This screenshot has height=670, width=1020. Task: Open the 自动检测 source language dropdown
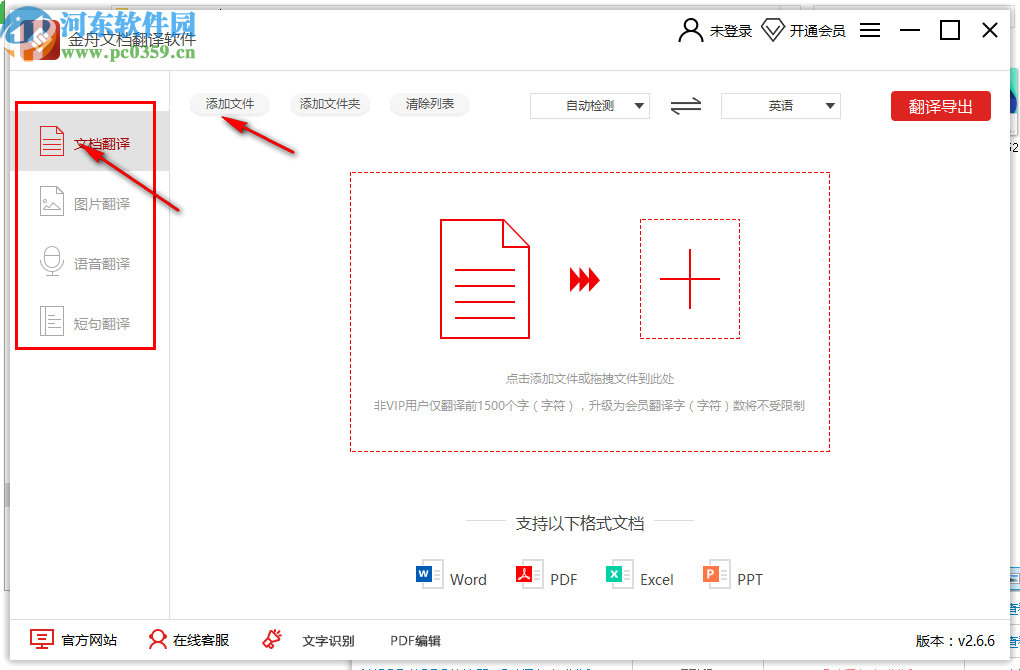(589, 105)
